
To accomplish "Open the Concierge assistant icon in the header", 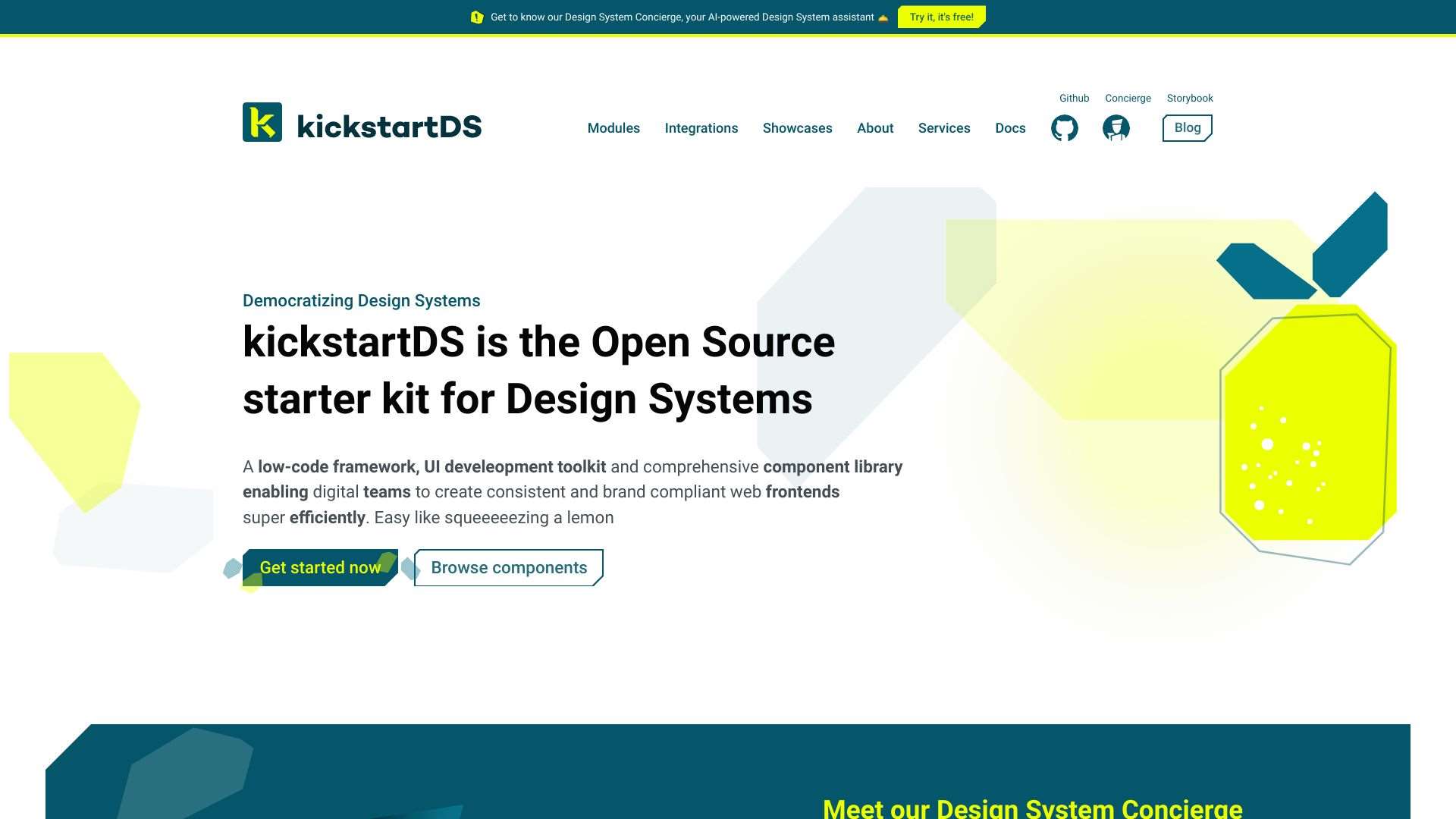I will pyautogui.click(x=1116, y=127).
